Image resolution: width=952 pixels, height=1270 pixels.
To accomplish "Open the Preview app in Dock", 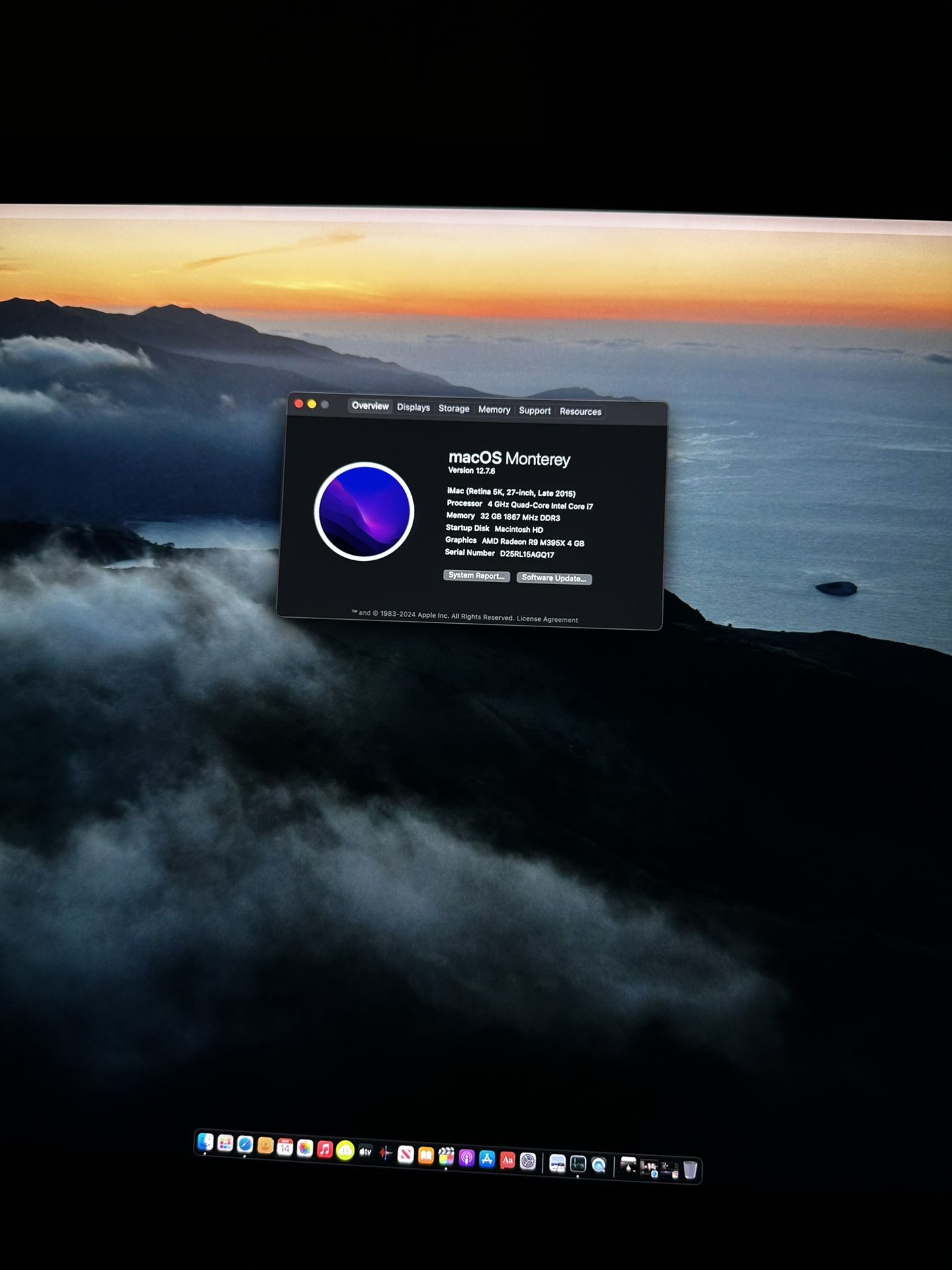I will 557,1164.
